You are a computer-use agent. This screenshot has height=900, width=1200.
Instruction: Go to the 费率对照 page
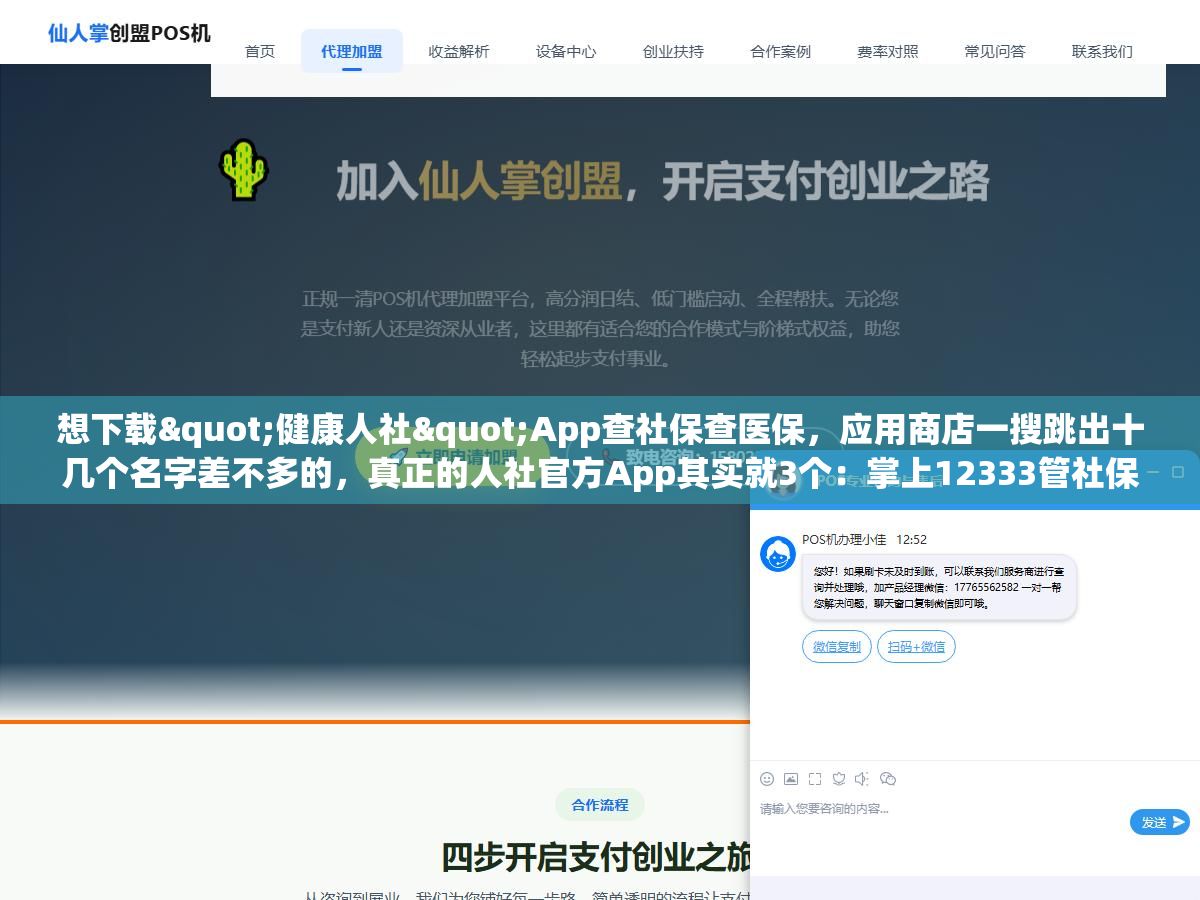(x=888, y=51)
